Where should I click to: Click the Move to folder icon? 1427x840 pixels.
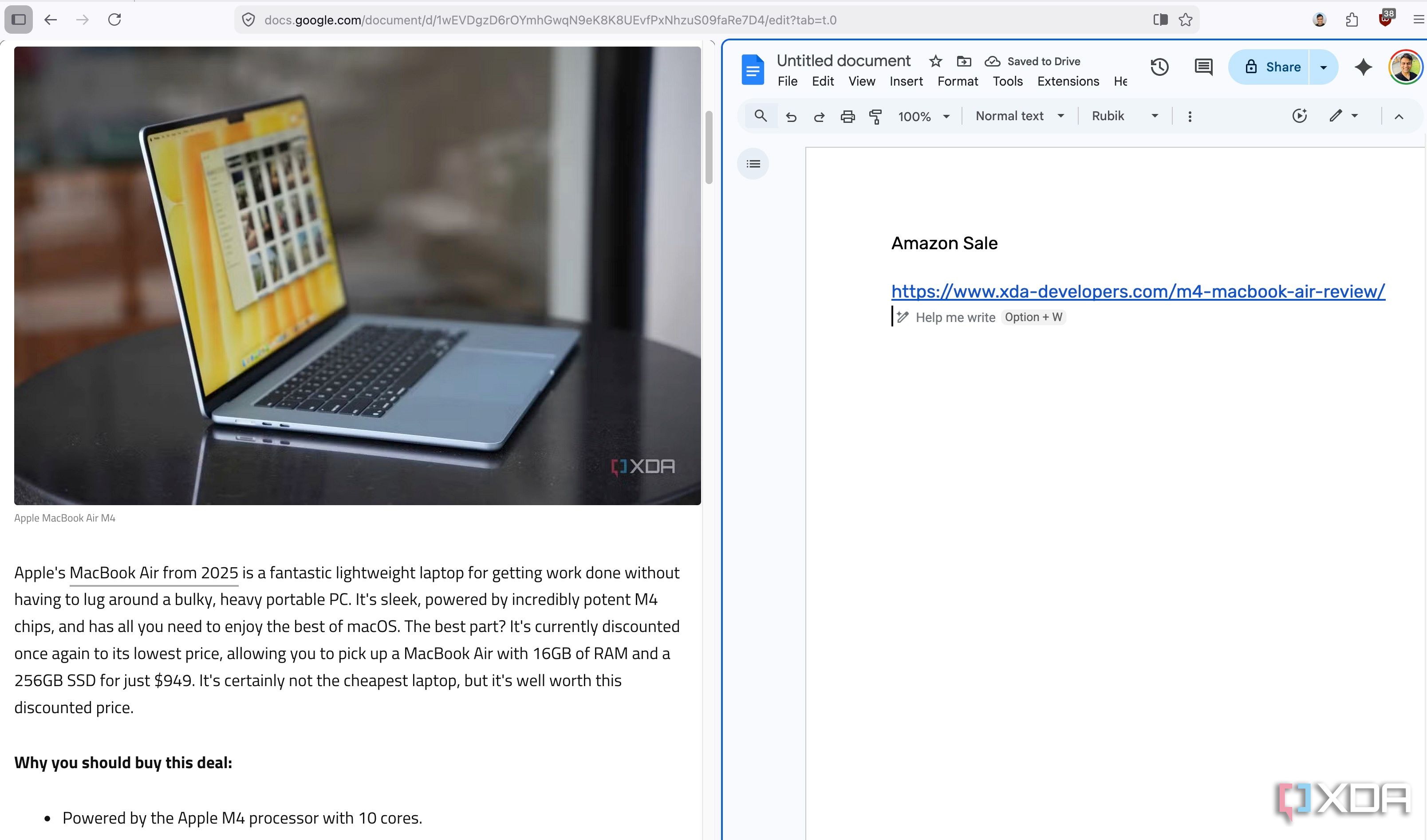tap(964, 61)
